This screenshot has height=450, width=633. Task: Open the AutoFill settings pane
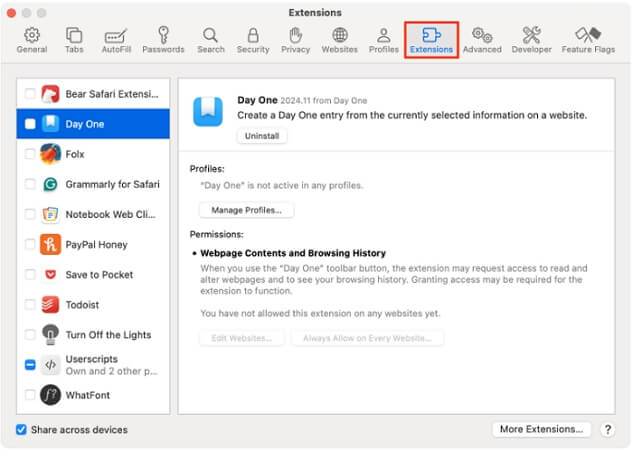coord(116,40)
